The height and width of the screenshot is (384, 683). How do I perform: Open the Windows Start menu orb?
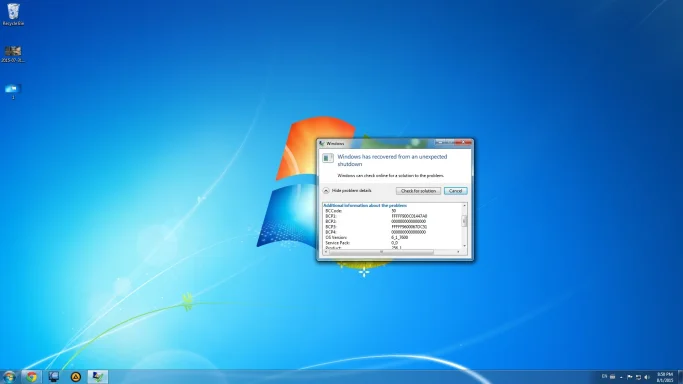tap(9, 377)
